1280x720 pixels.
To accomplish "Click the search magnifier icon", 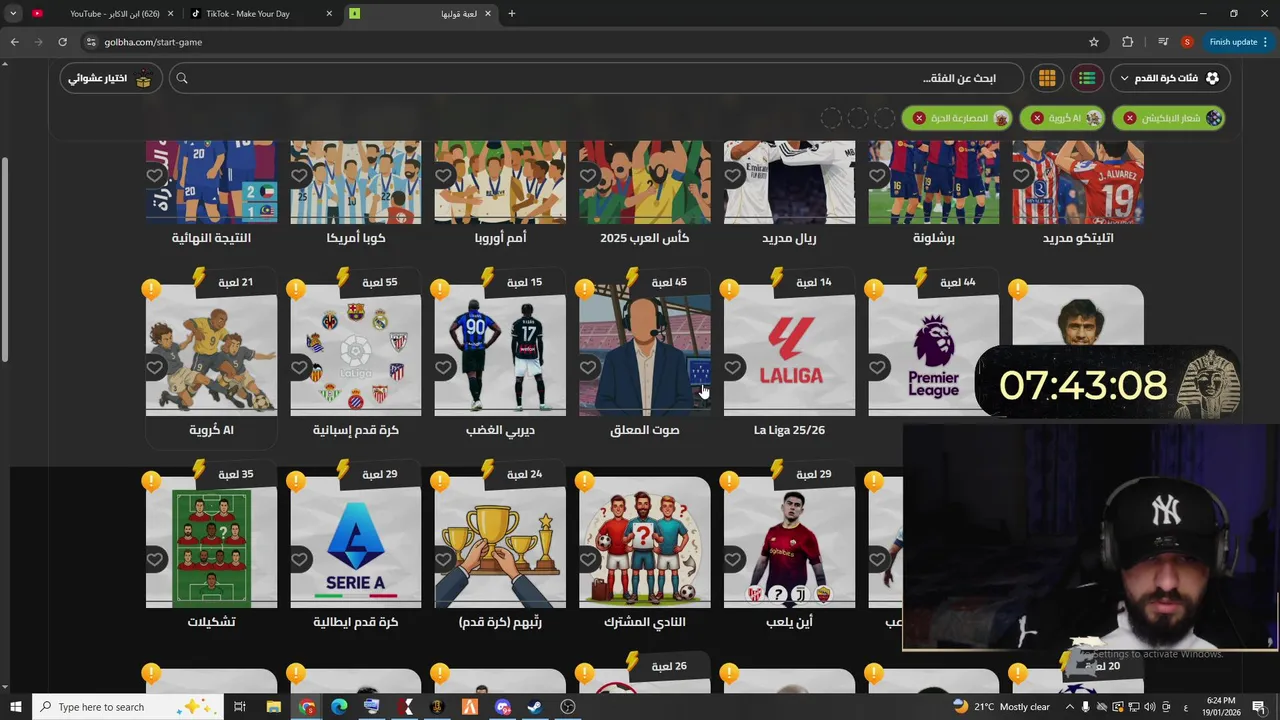I will (x=182, y=78).
